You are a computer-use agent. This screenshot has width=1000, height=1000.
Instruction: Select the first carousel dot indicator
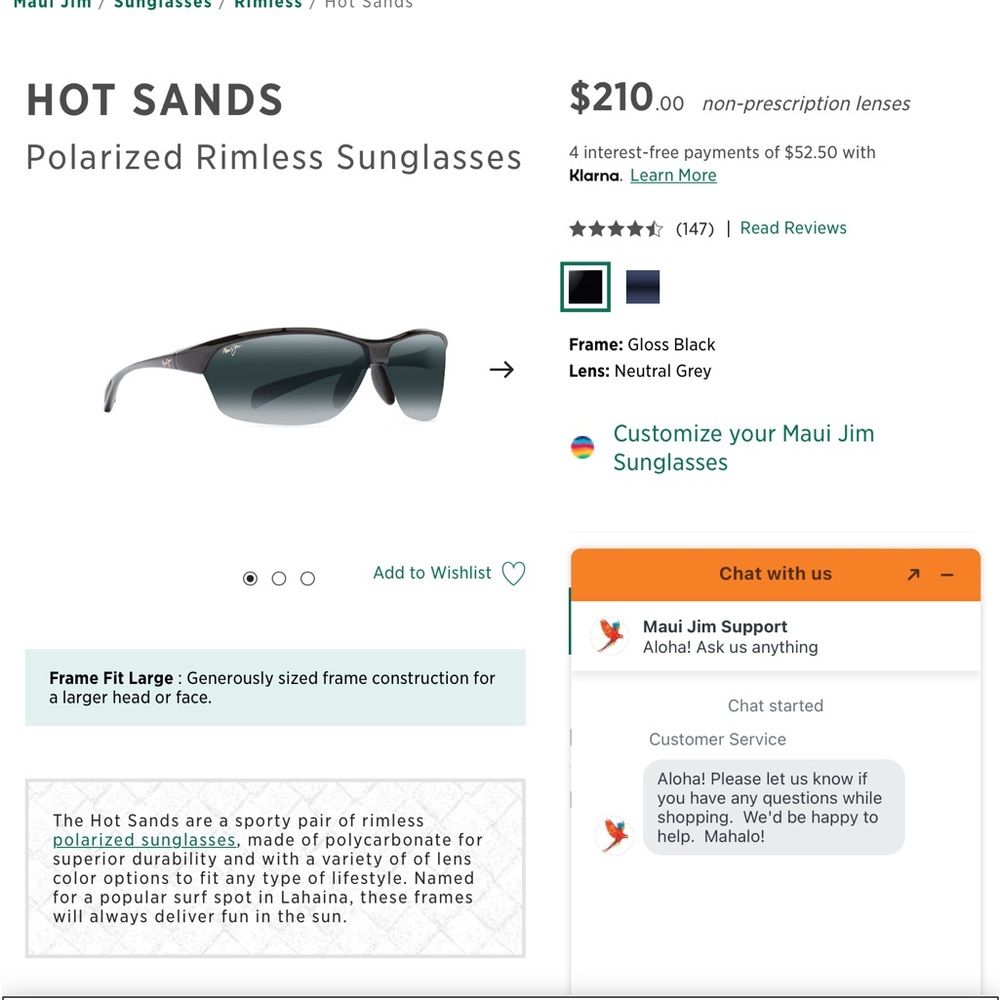pos(250,578)
